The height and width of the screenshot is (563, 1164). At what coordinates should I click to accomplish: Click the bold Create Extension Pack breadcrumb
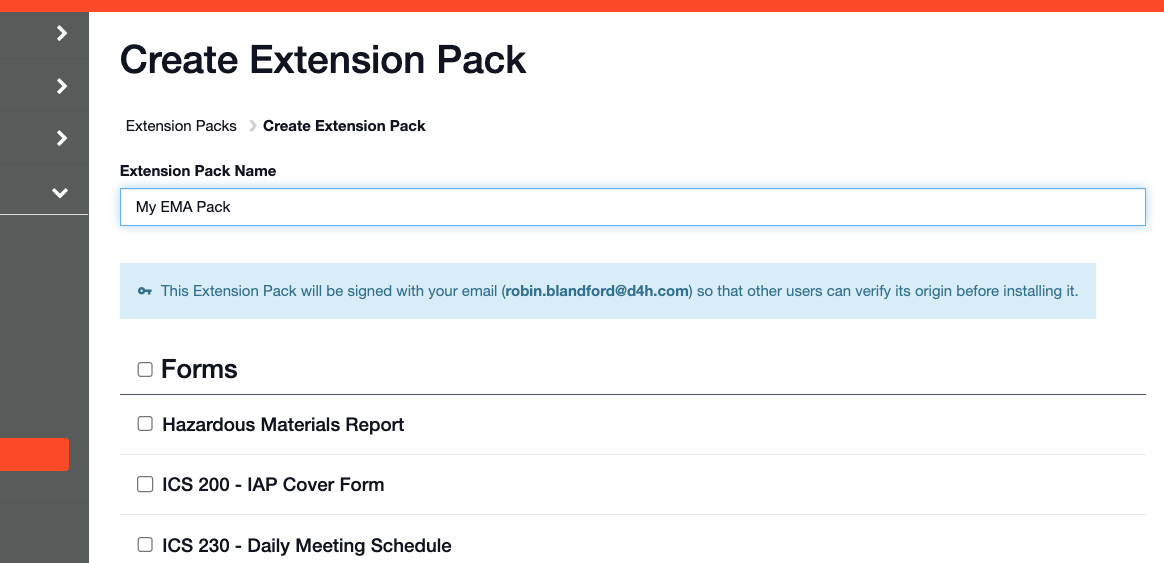click(344, 126)
